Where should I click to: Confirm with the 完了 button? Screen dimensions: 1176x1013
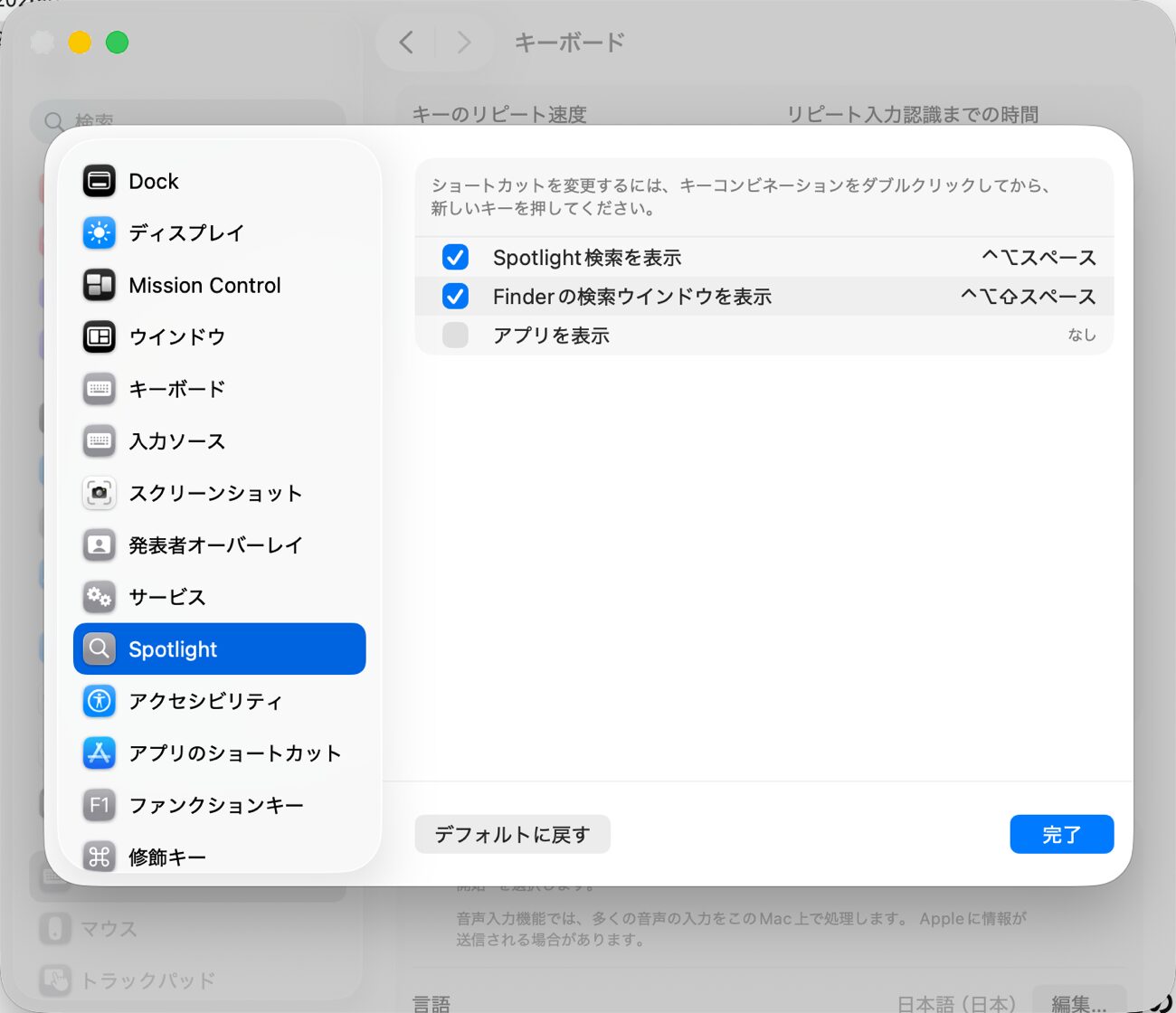click(x=1061, y=834)
